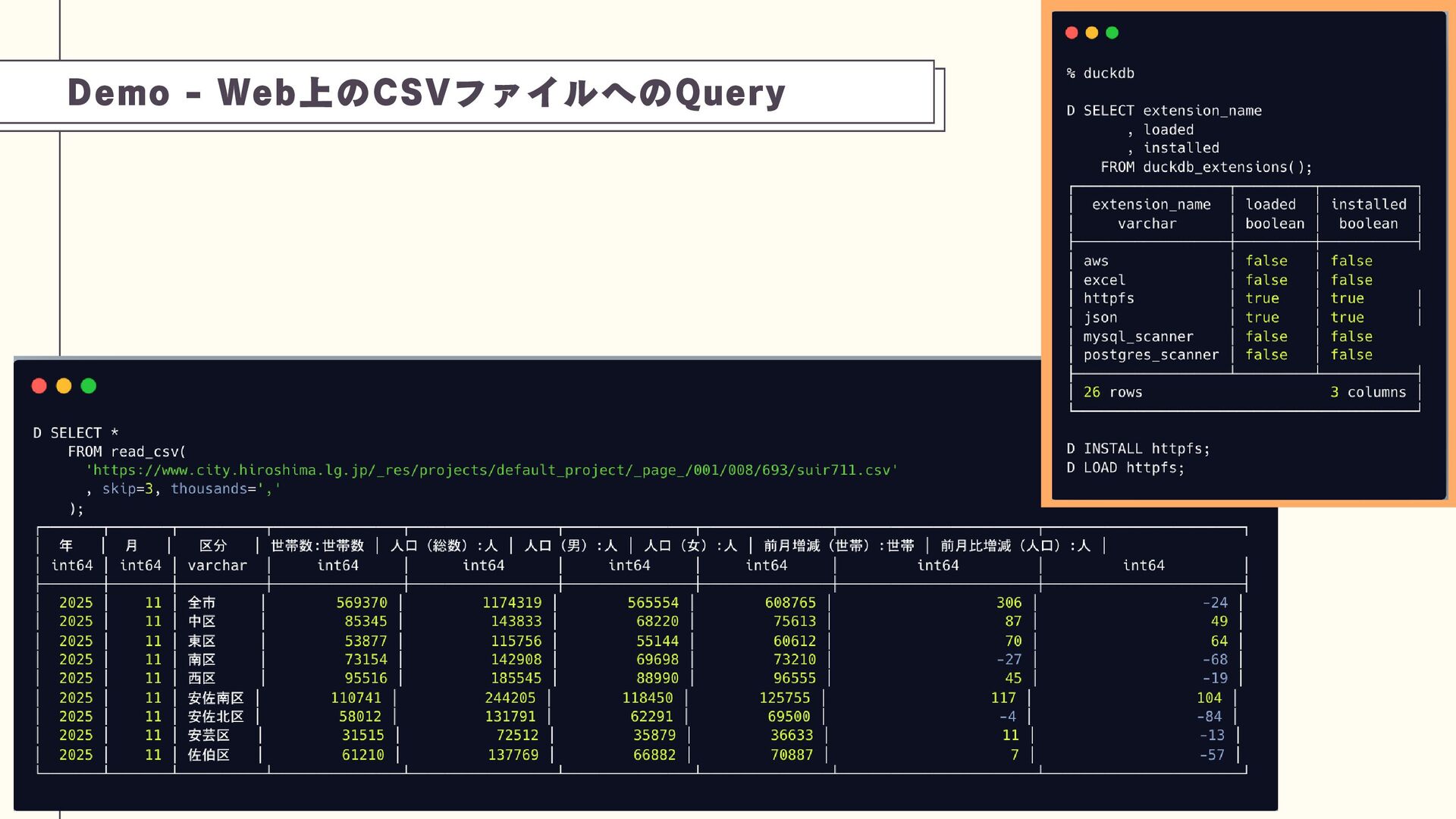Click red close dot in duckdb extensions terminal

pyautogui.click(x=1072, y=33)
